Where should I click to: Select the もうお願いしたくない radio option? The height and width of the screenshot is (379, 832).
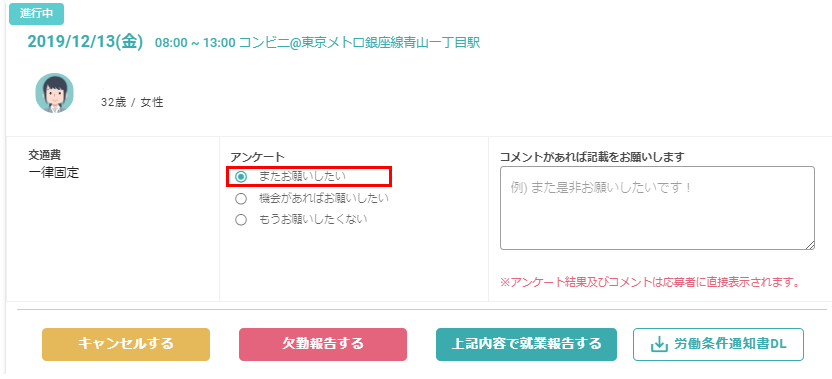241,220
